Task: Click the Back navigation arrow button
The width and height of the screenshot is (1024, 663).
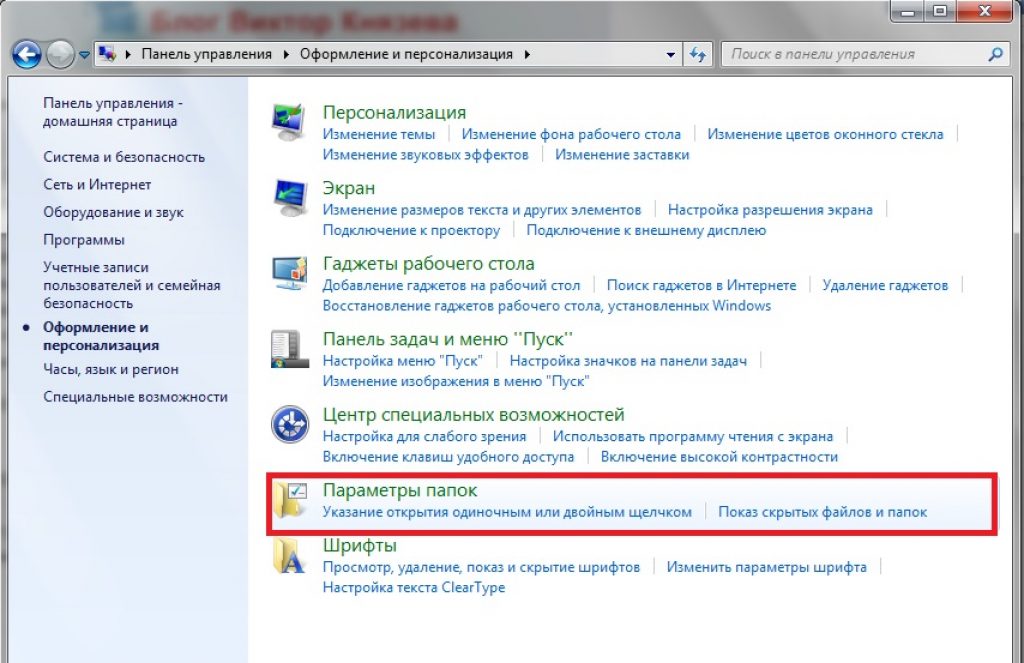Action: 27,54
